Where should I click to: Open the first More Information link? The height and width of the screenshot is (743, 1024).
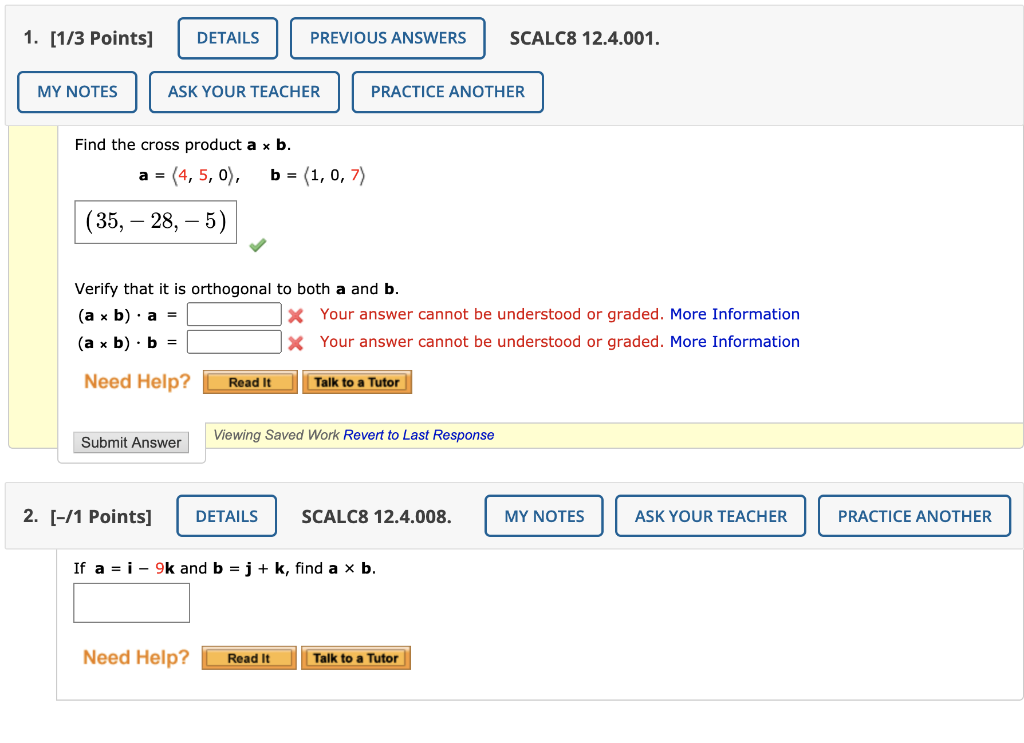[x=735, y=314]
